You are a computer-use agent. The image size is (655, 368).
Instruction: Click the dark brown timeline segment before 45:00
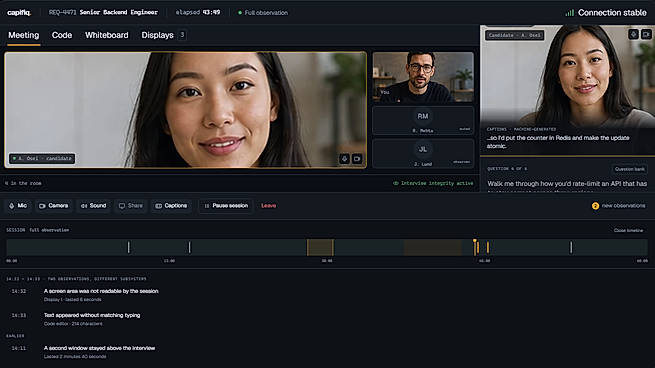432,248
